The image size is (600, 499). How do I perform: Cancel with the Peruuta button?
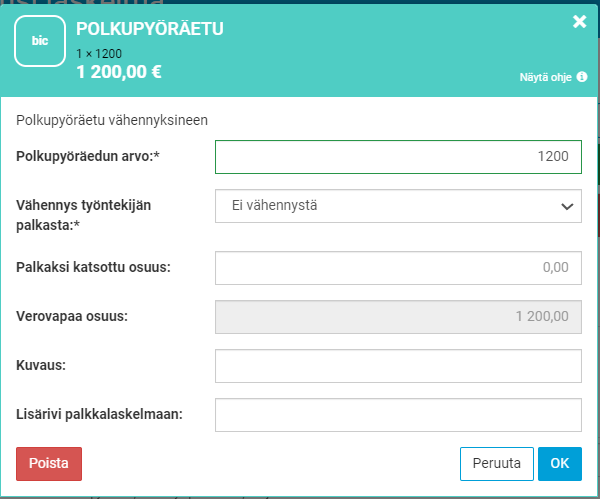[496, 464]
